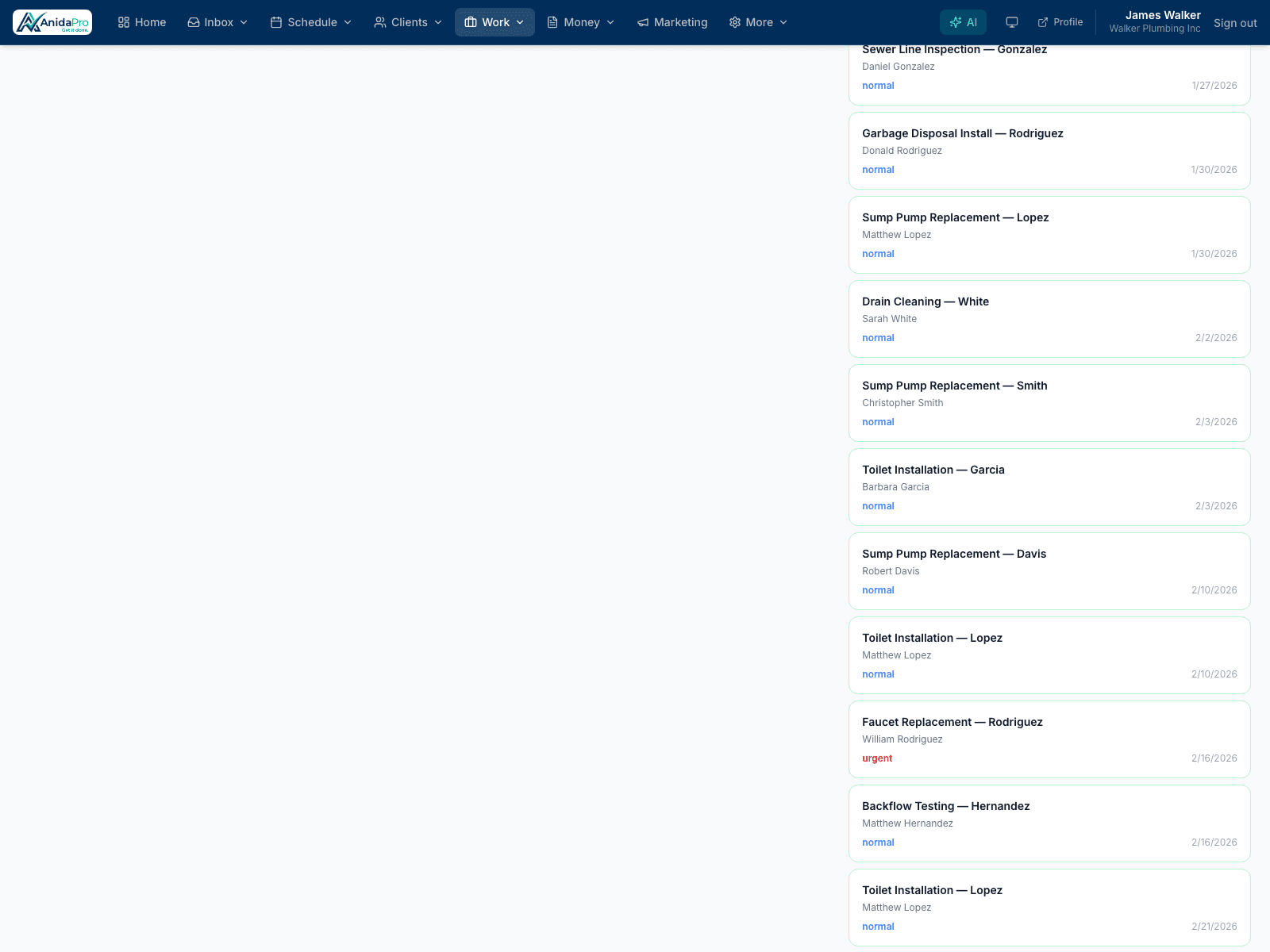Click the AnidaPro logo

click(x=52, y=22)
